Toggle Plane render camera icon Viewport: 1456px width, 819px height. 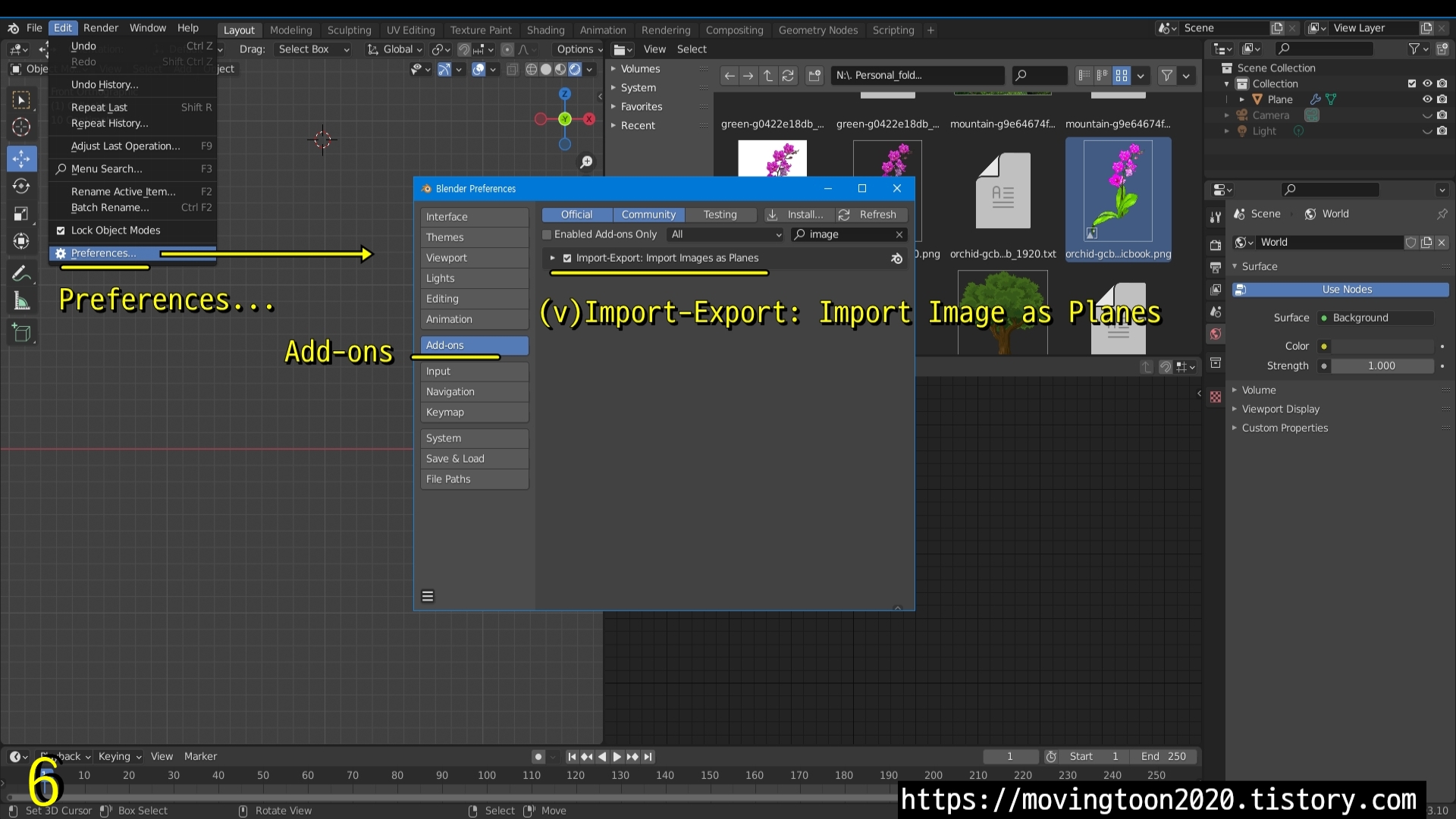(x=1442, y=99)
